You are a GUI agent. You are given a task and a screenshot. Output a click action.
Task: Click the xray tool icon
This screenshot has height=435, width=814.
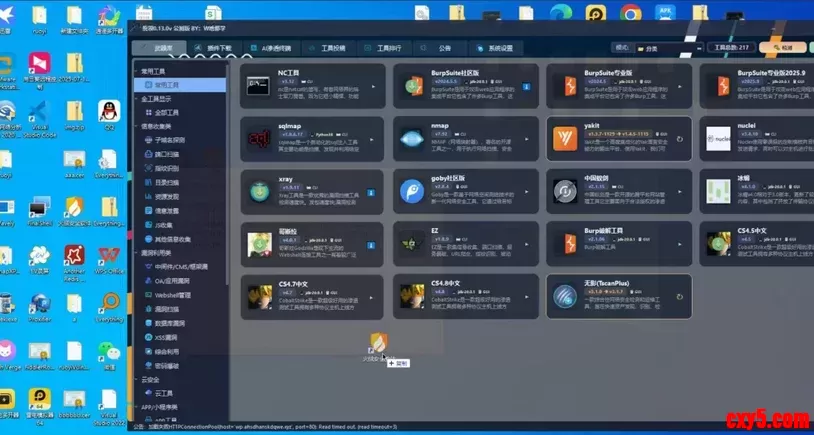pos(259,190)
